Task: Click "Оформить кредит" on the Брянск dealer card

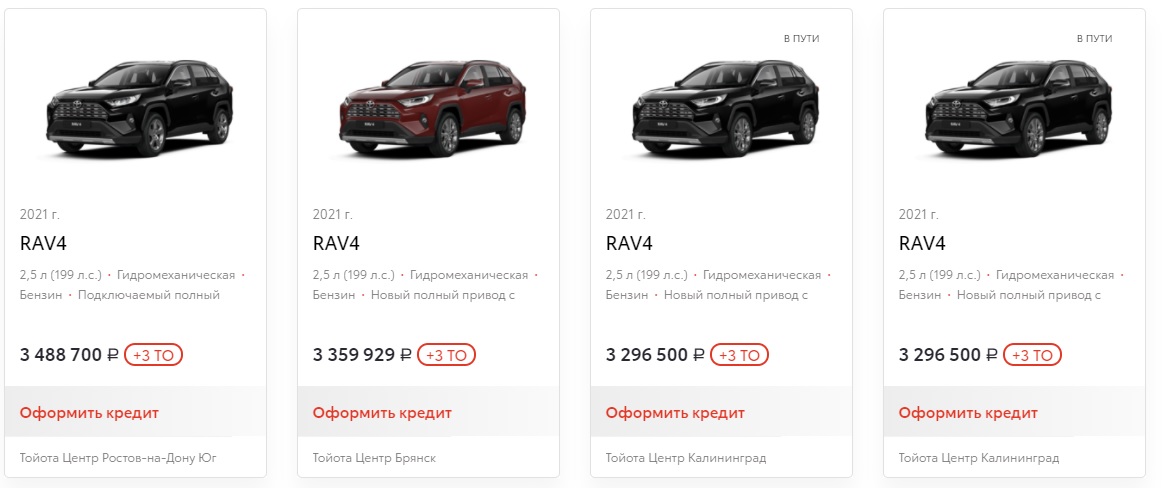Action: [x=382, y=412]
